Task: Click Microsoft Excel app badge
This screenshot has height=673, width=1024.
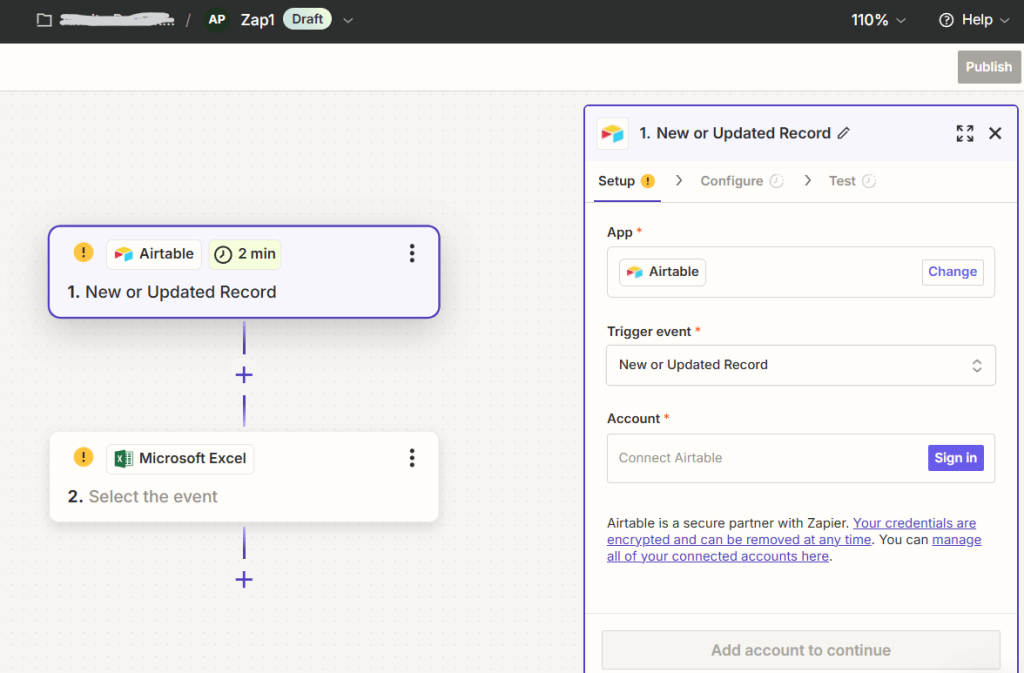Action: [180, 459]
